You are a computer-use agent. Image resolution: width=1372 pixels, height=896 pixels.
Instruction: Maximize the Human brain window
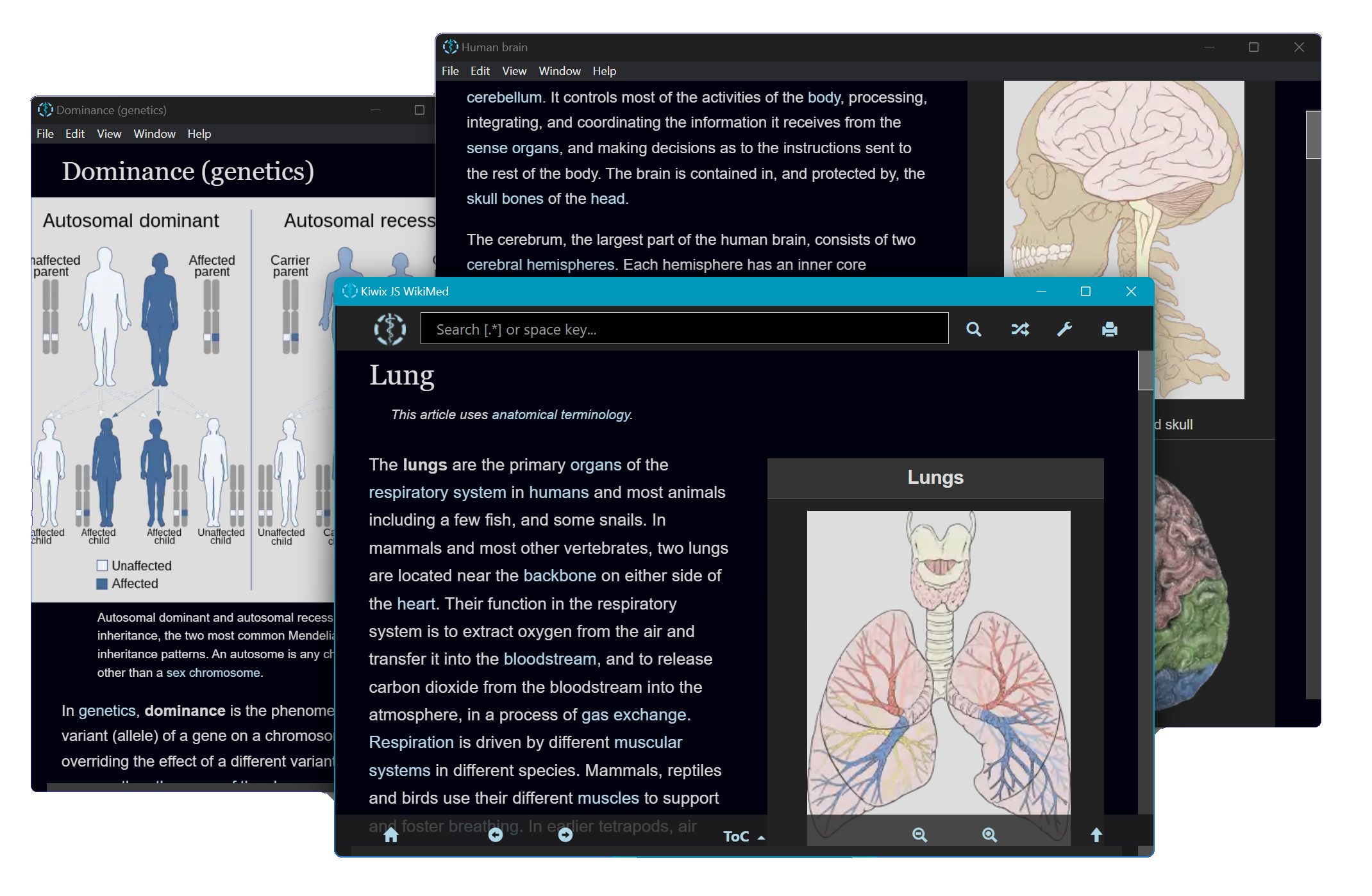pos(1253,47)
